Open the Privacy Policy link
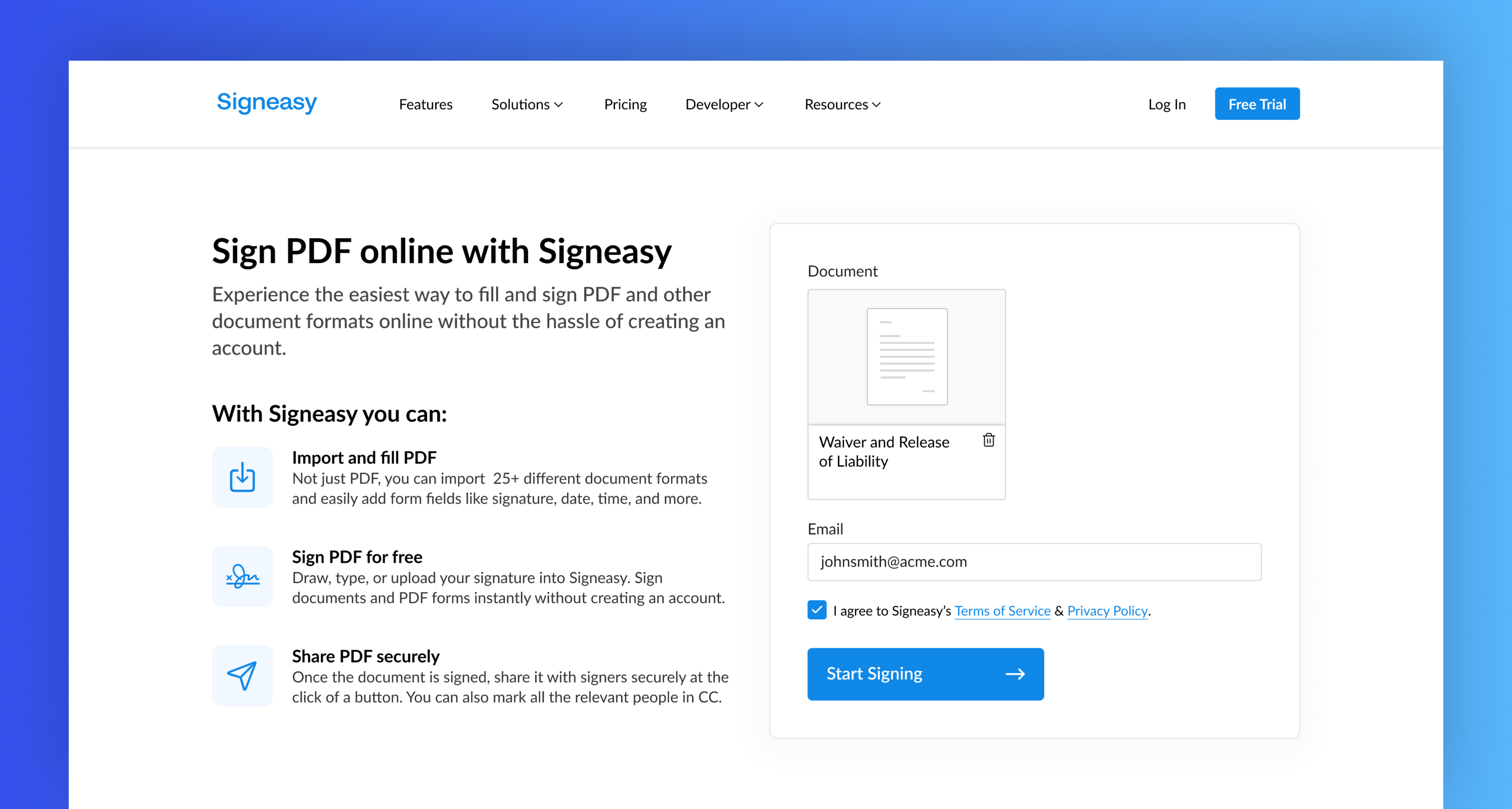This screenshot has height=809, width=1512. [x=1107, y=611]
